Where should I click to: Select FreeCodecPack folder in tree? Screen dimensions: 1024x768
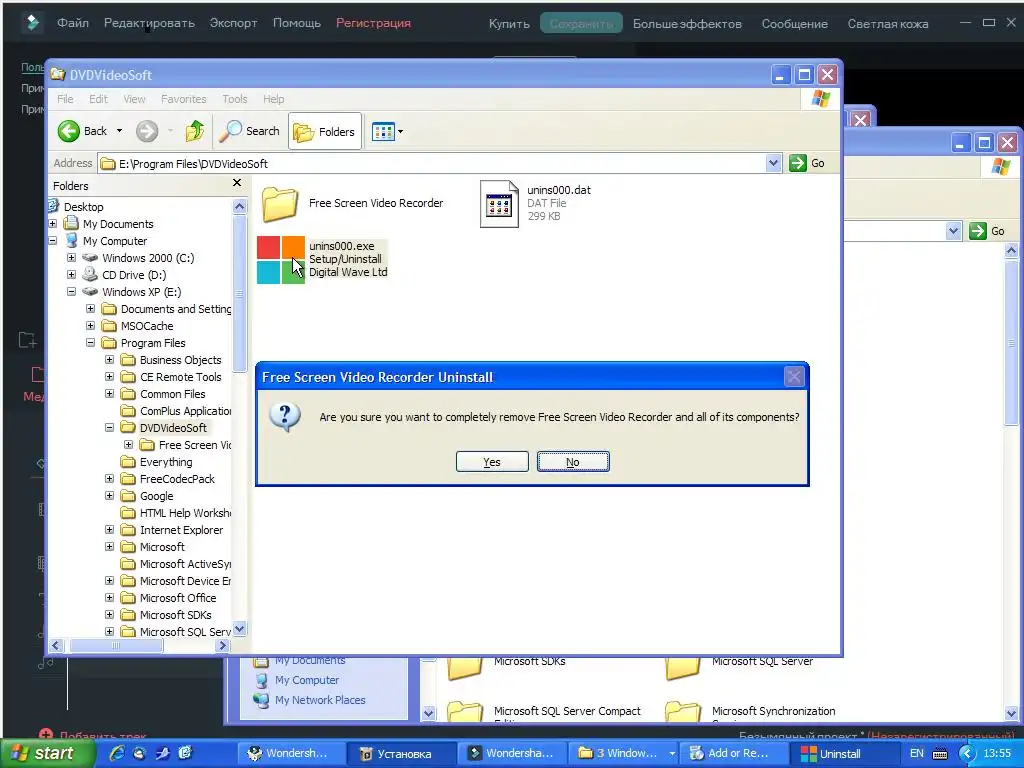coord(177,479)
